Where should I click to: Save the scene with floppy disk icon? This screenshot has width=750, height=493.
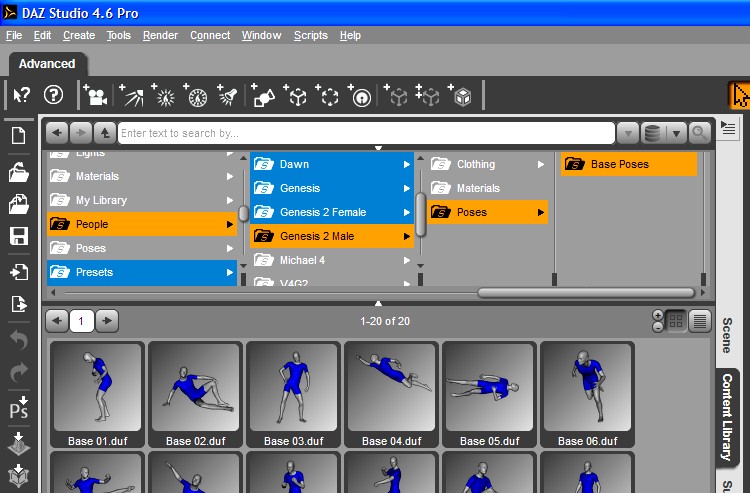point(19,236)
